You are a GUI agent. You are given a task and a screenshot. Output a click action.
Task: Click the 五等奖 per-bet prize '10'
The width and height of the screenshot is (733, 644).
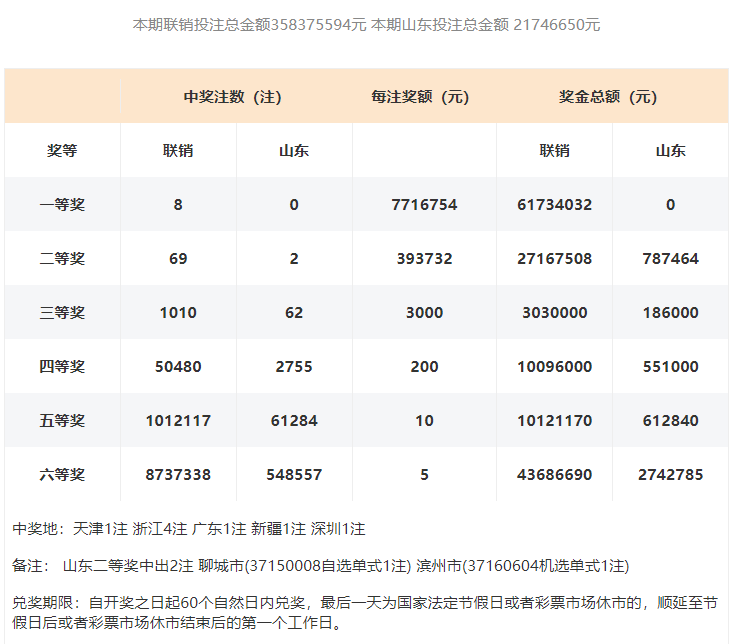(424, 421)
